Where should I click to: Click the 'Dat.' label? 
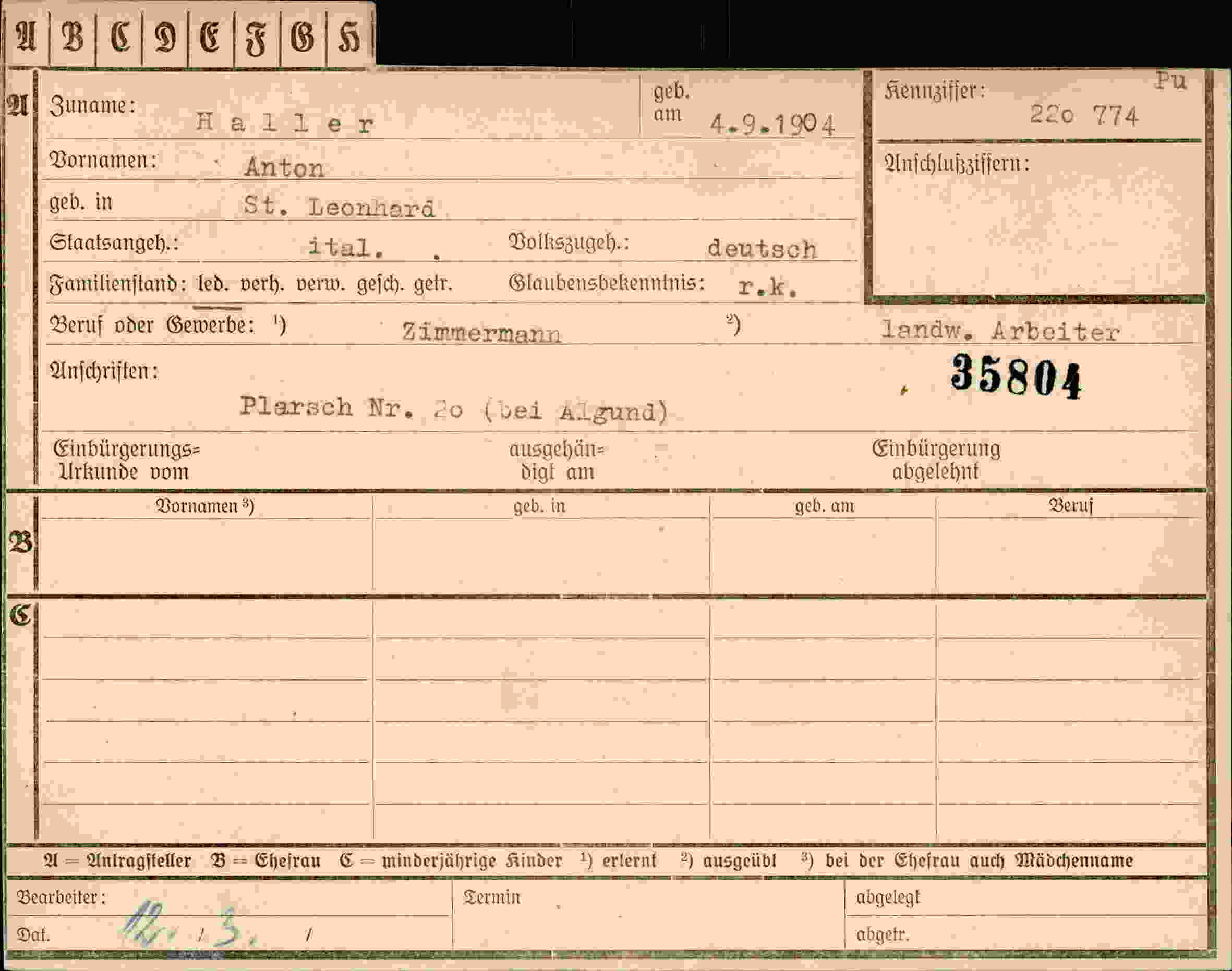pyautogui.click(x=33, y=934)
